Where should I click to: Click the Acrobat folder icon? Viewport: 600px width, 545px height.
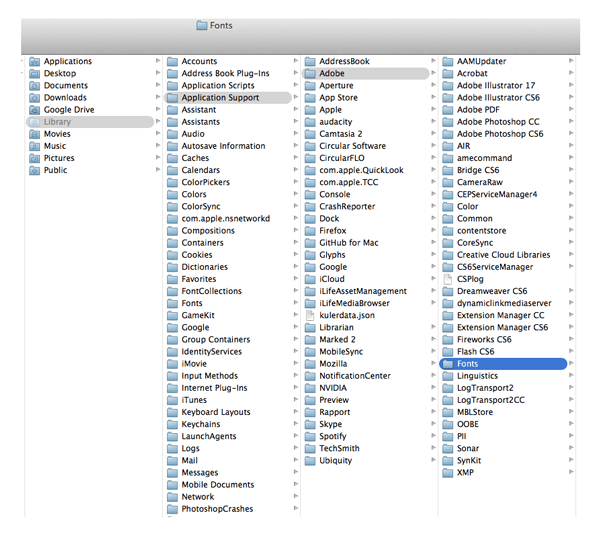(x=448, y=73)
